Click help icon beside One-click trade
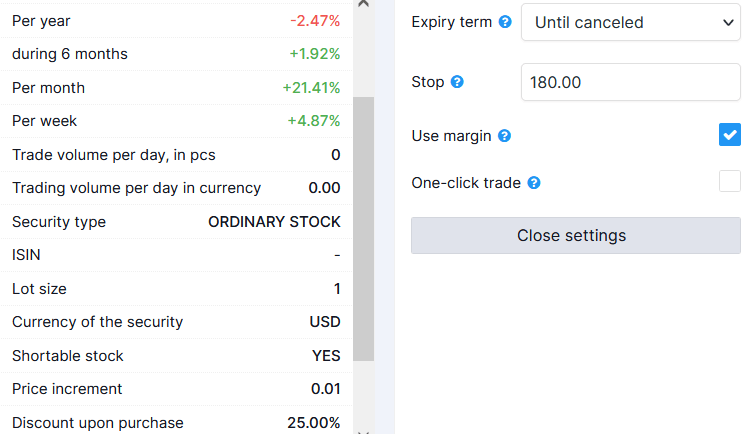750x434 pixels. tap(534, 183)
